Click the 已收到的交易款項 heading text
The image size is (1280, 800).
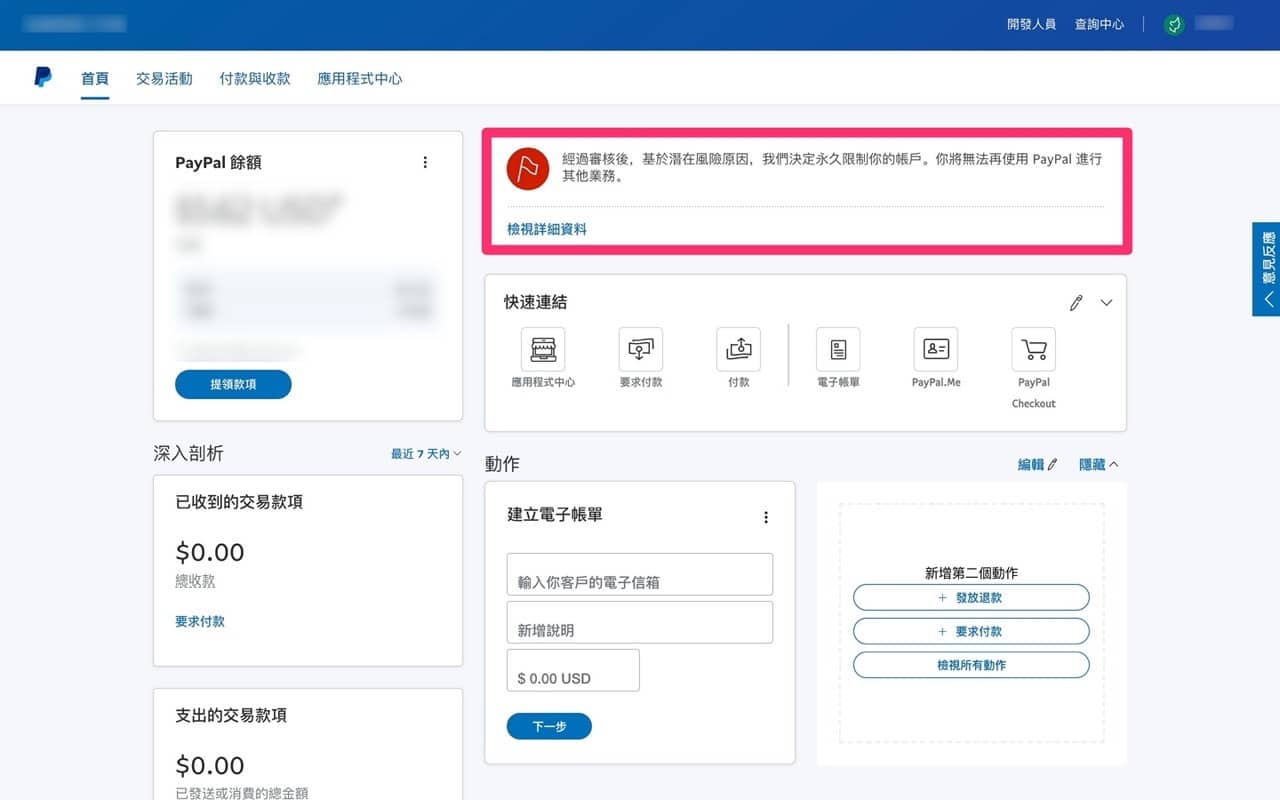pos(239,502)
